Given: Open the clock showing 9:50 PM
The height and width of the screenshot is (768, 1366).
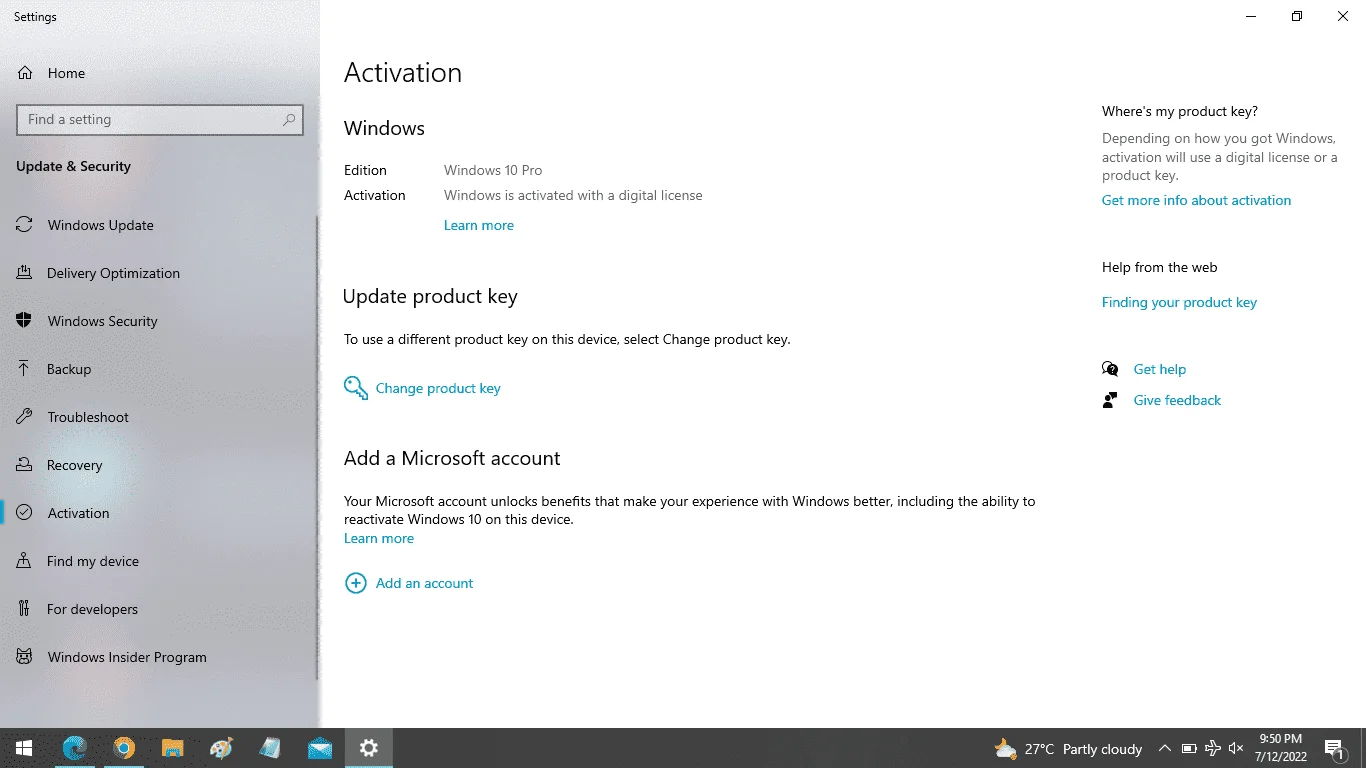Looking at the screenshot, I should (1281, 748).
